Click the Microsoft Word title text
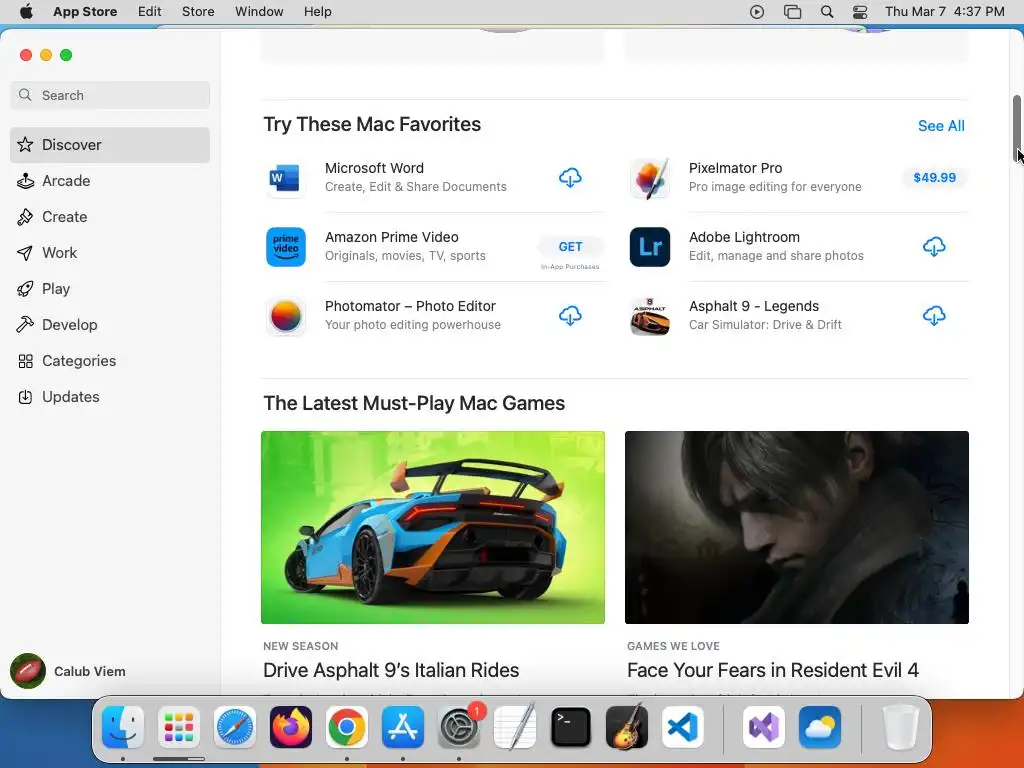This screenshot has height=768, width=1024. pos(374,168)
